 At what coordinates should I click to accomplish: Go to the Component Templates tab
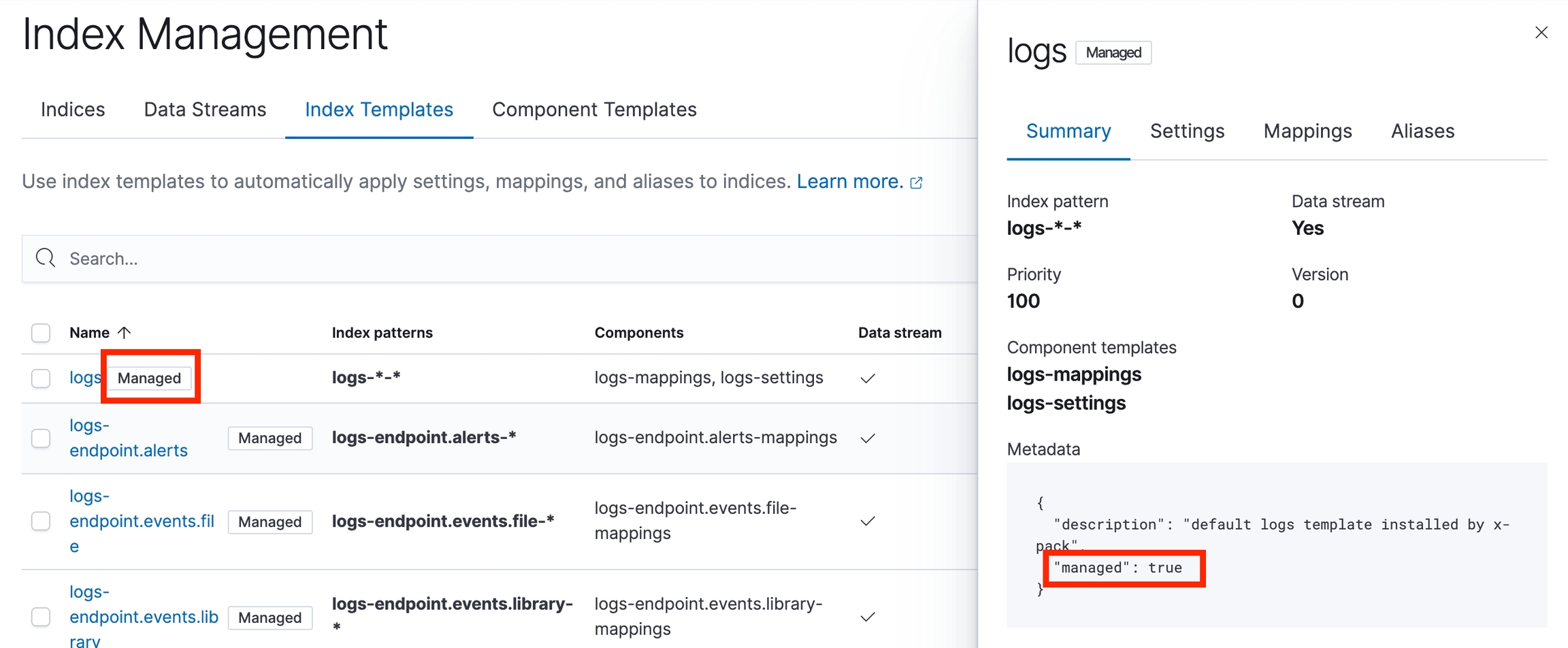pyautogui.click(x=594, y=110)
